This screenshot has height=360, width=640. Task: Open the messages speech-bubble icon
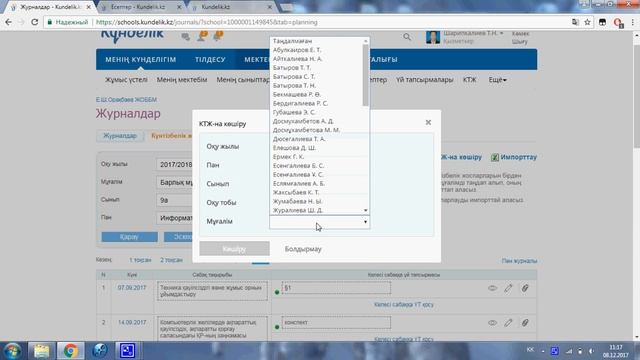pos(186,37)
